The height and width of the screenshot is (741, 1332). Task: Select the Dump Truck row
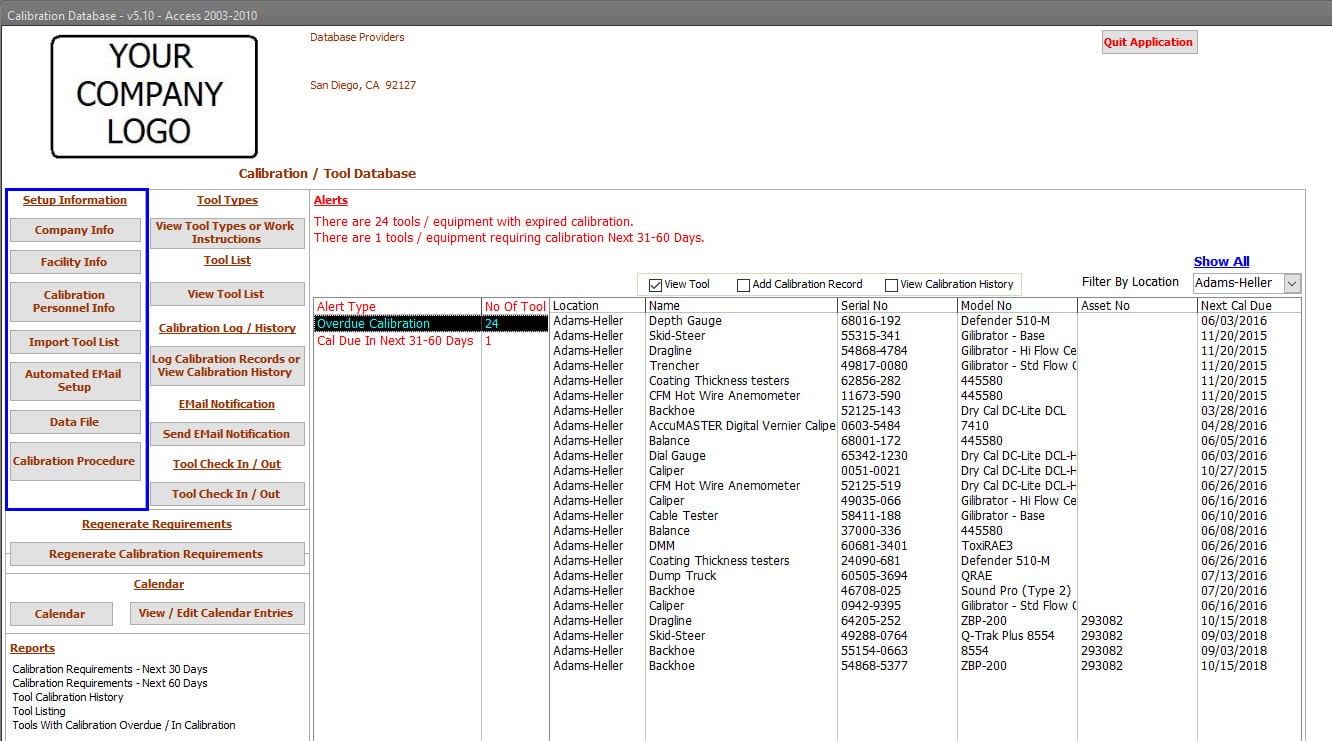(x=926, y=576)
